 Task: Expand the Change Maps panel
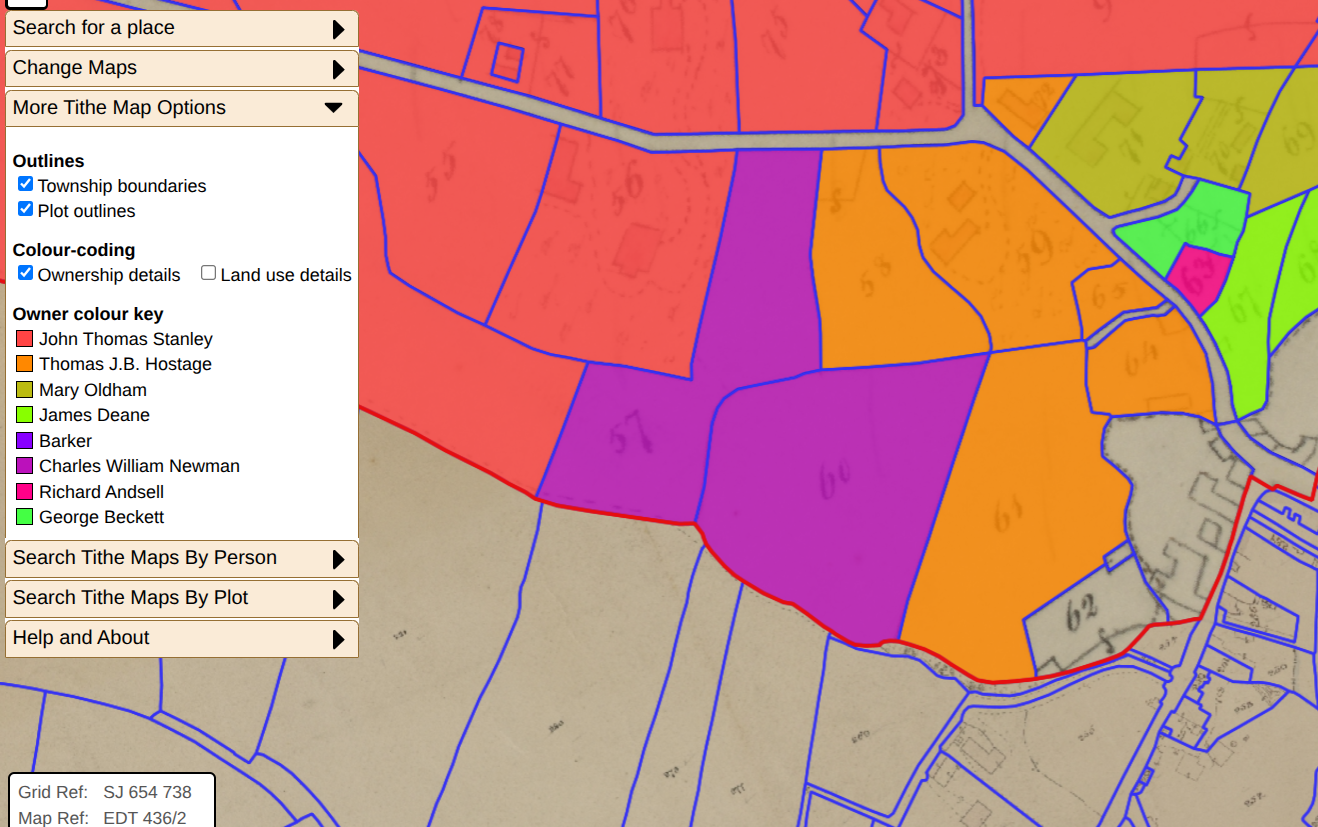pyautogui.click(x=181, y=68)
